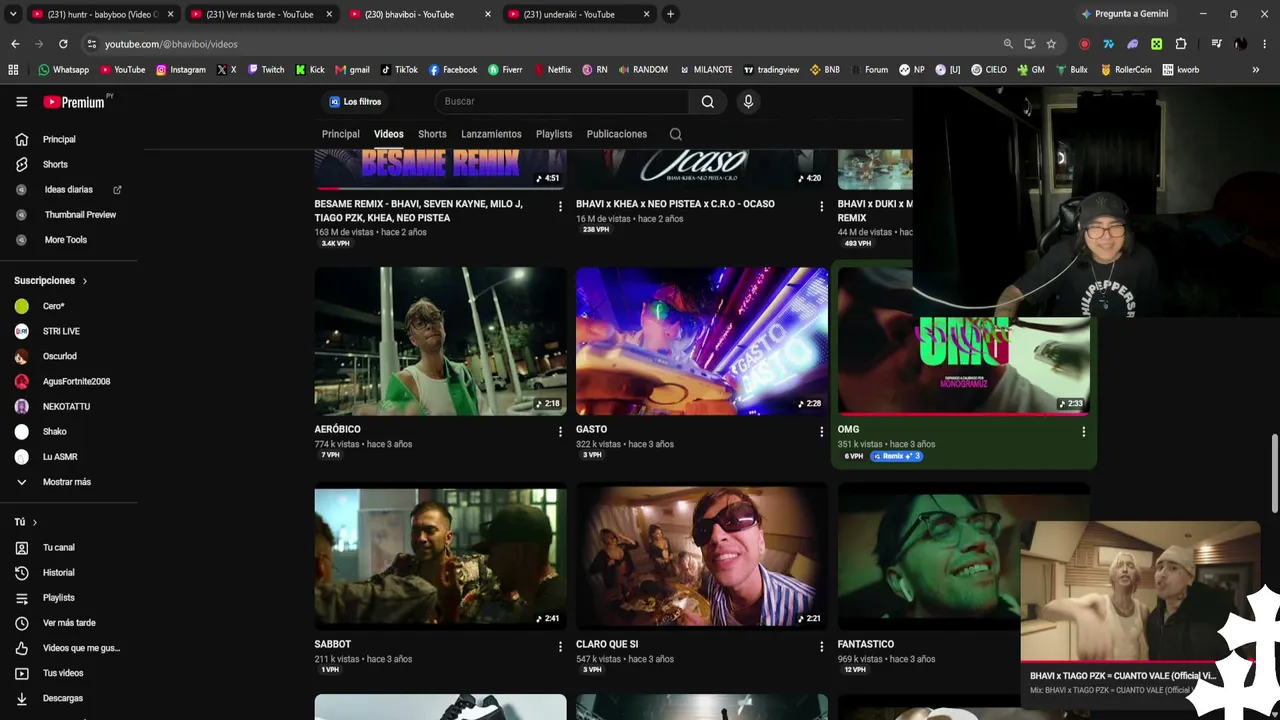Screen dimensions: 1280x720
Task: Open options menu for SABBOT video
Action: click(x=560, y=646)
